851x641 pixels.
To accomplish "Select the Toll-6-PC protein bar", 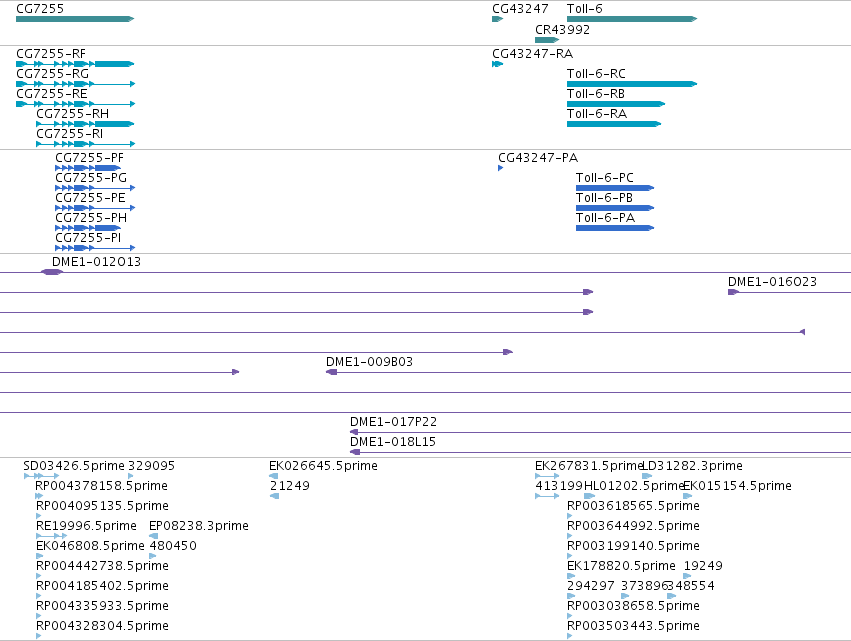I will [615, 188].
